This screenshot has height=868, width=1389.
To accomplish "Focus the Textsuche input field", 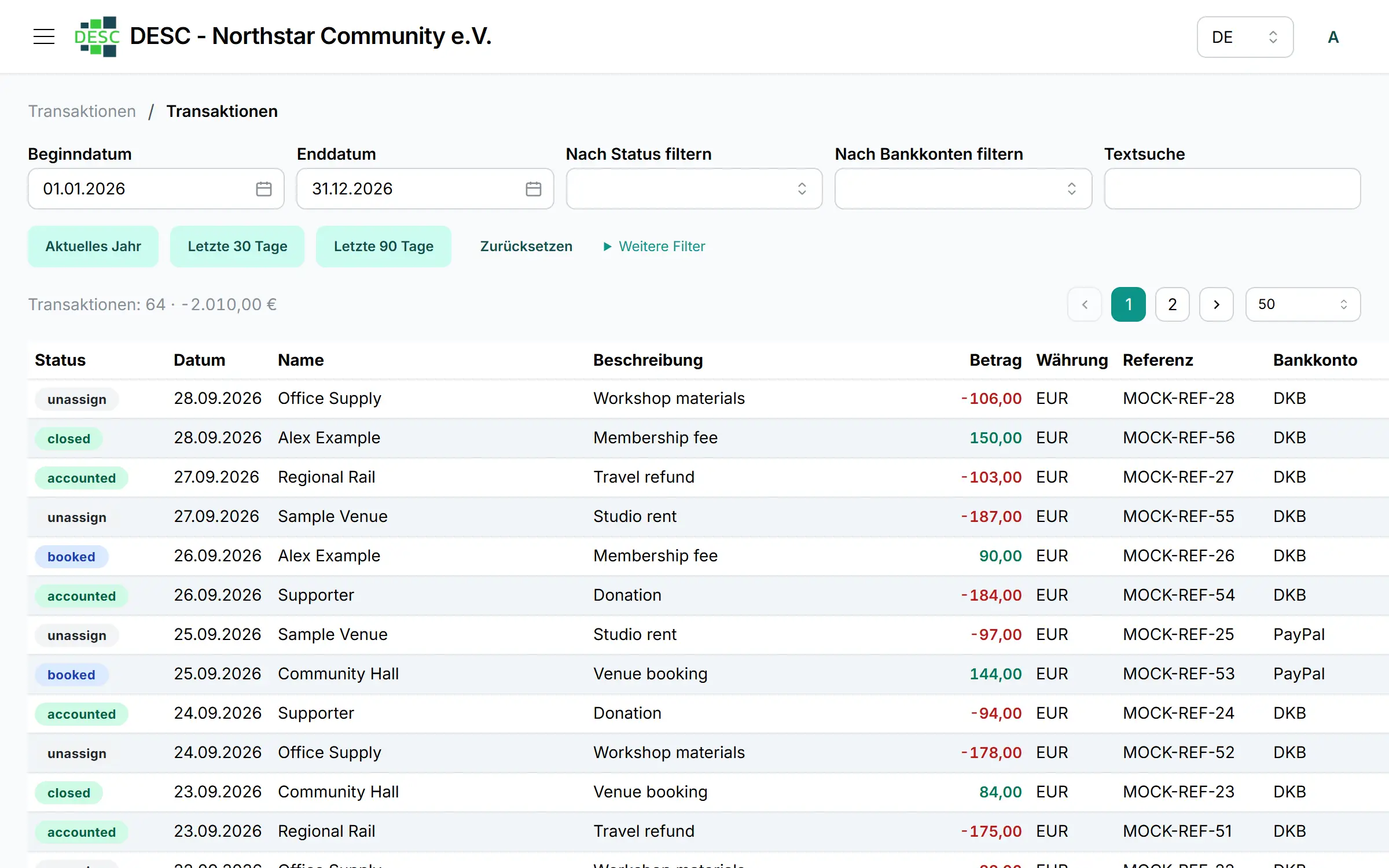I will tap(1232, 189).
